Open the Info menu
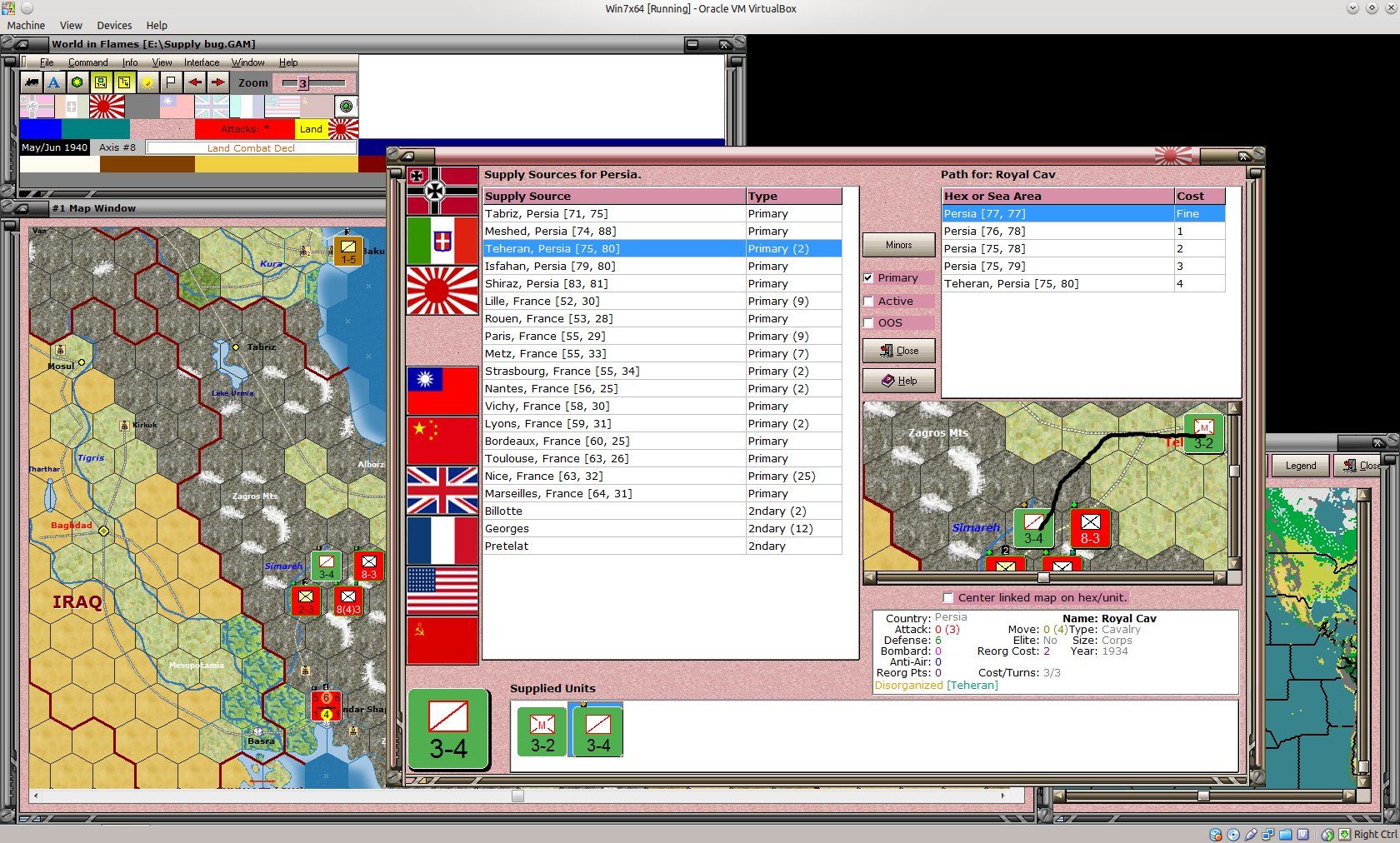1400x843 pixels. (130, 62)
